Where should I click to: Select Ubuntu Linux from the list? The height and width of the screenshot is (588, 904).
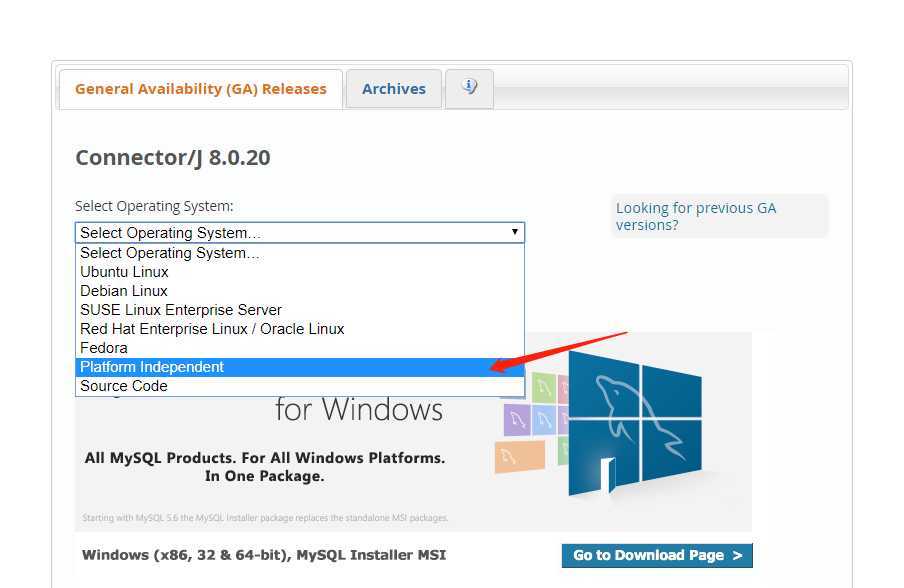click(300, 272)
